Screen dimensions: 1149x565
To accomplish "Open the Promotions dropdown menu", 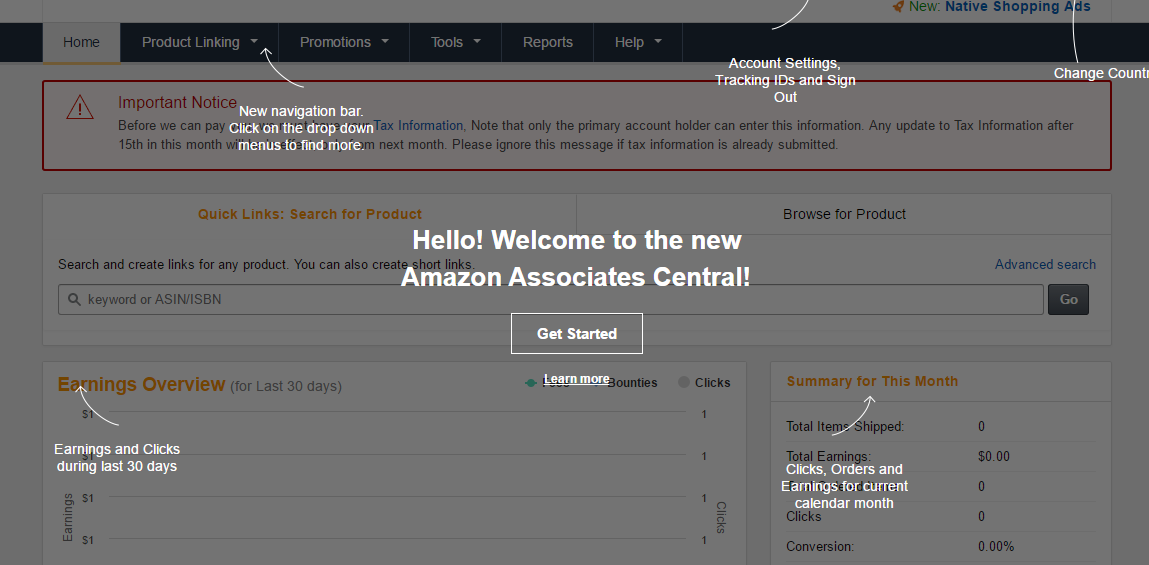I will [x=344, y=43].
